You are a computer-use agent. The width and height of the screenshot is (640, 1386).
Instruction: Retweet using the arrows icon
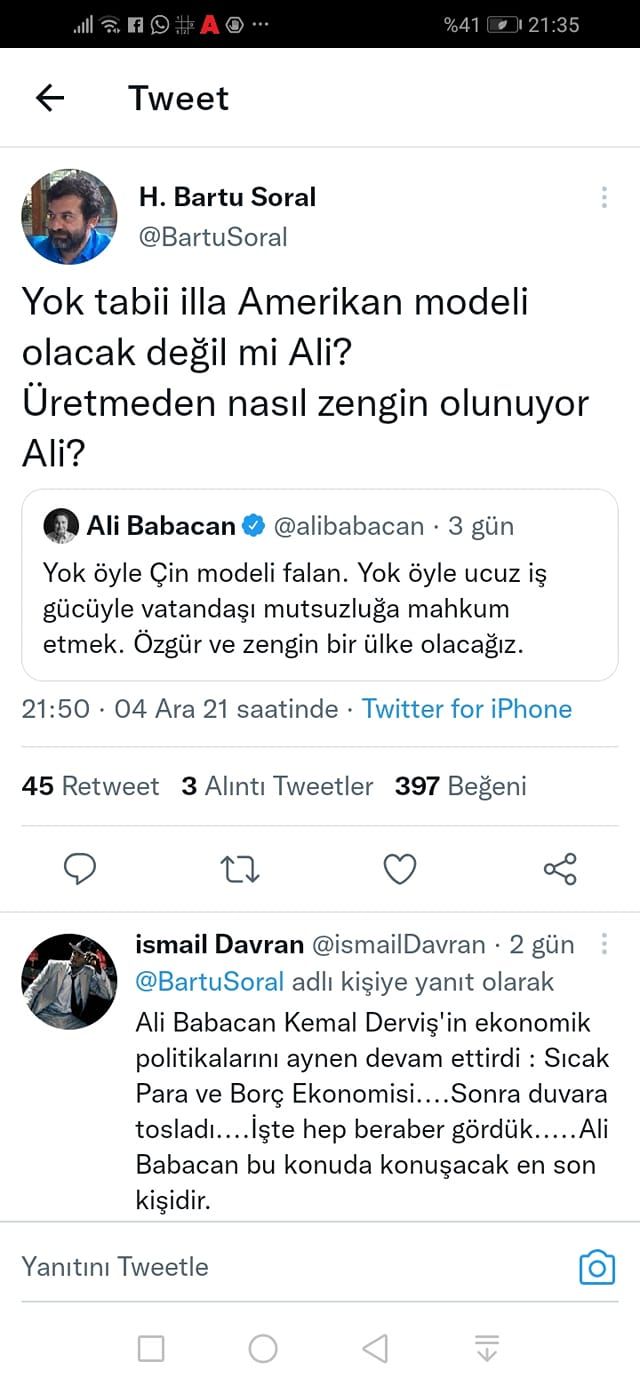pyautogui.click(x=240, y=870)
